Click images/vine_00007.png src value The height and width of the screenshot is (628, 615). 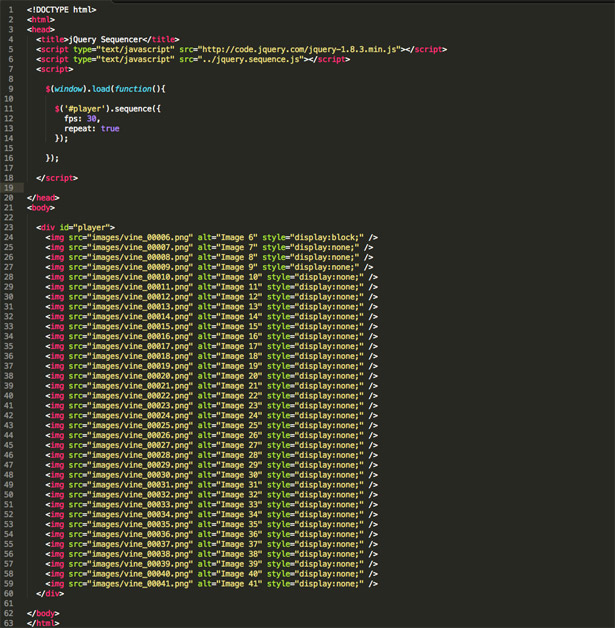pyautogui.click(x=140, y=247)
